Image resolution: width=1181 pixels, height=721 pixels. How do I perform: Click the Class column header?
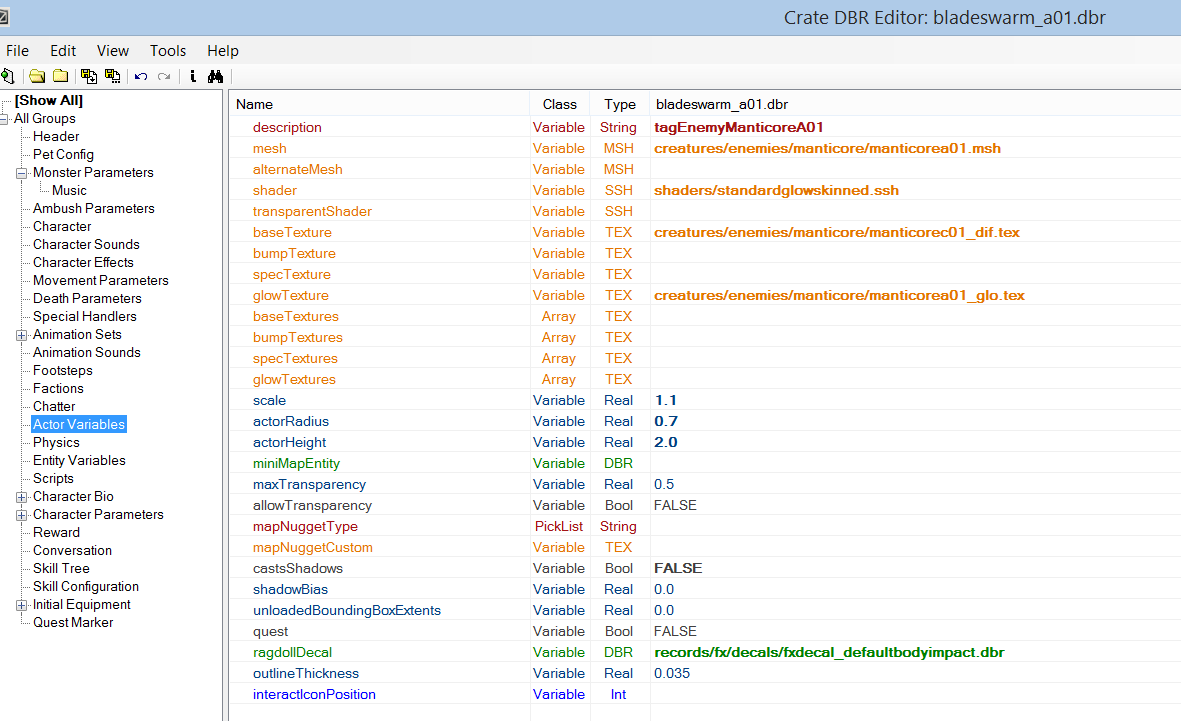pyautogui.click(x=560, y=104)
